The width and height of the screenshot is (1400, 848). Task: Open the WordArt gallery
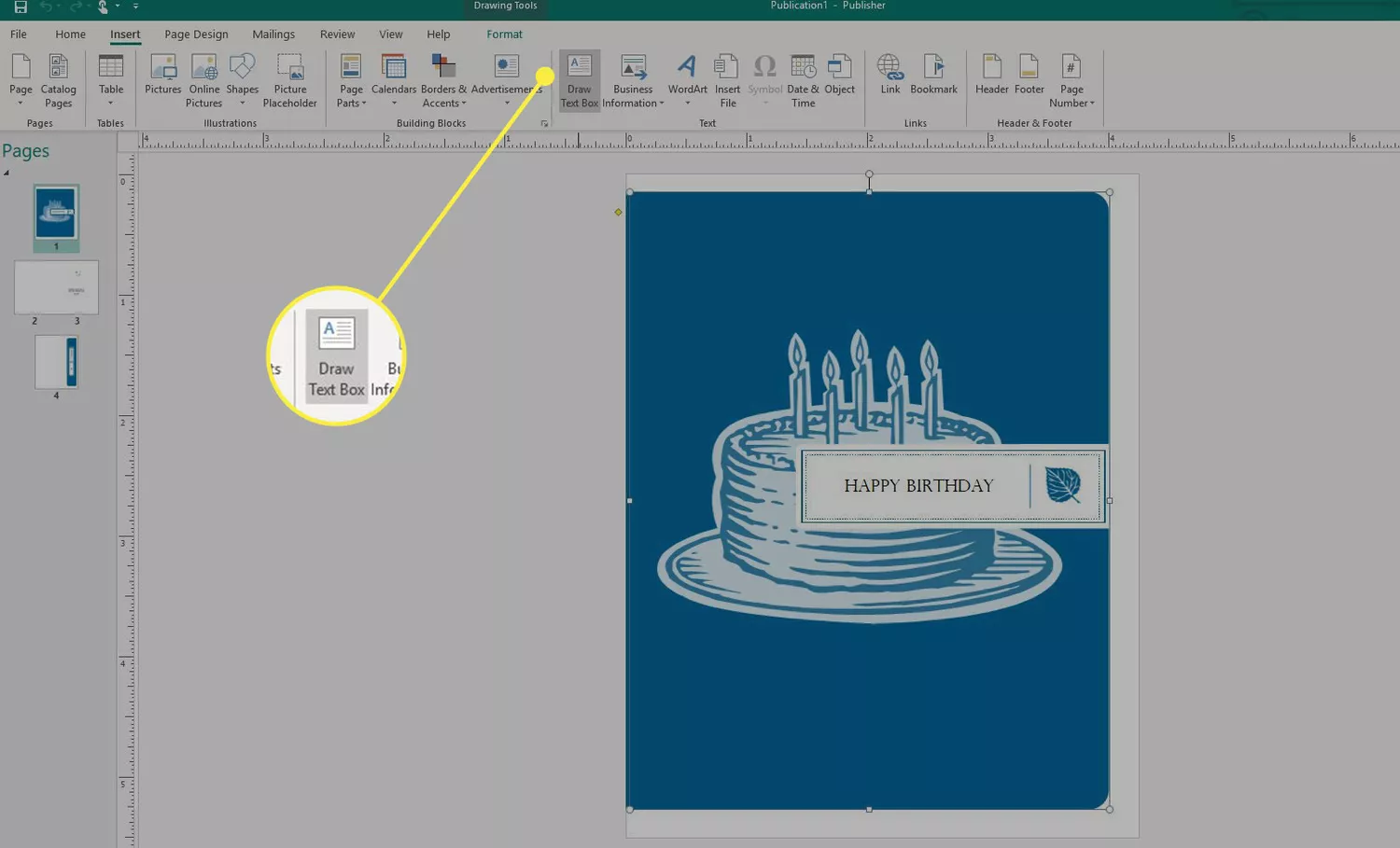687,80
